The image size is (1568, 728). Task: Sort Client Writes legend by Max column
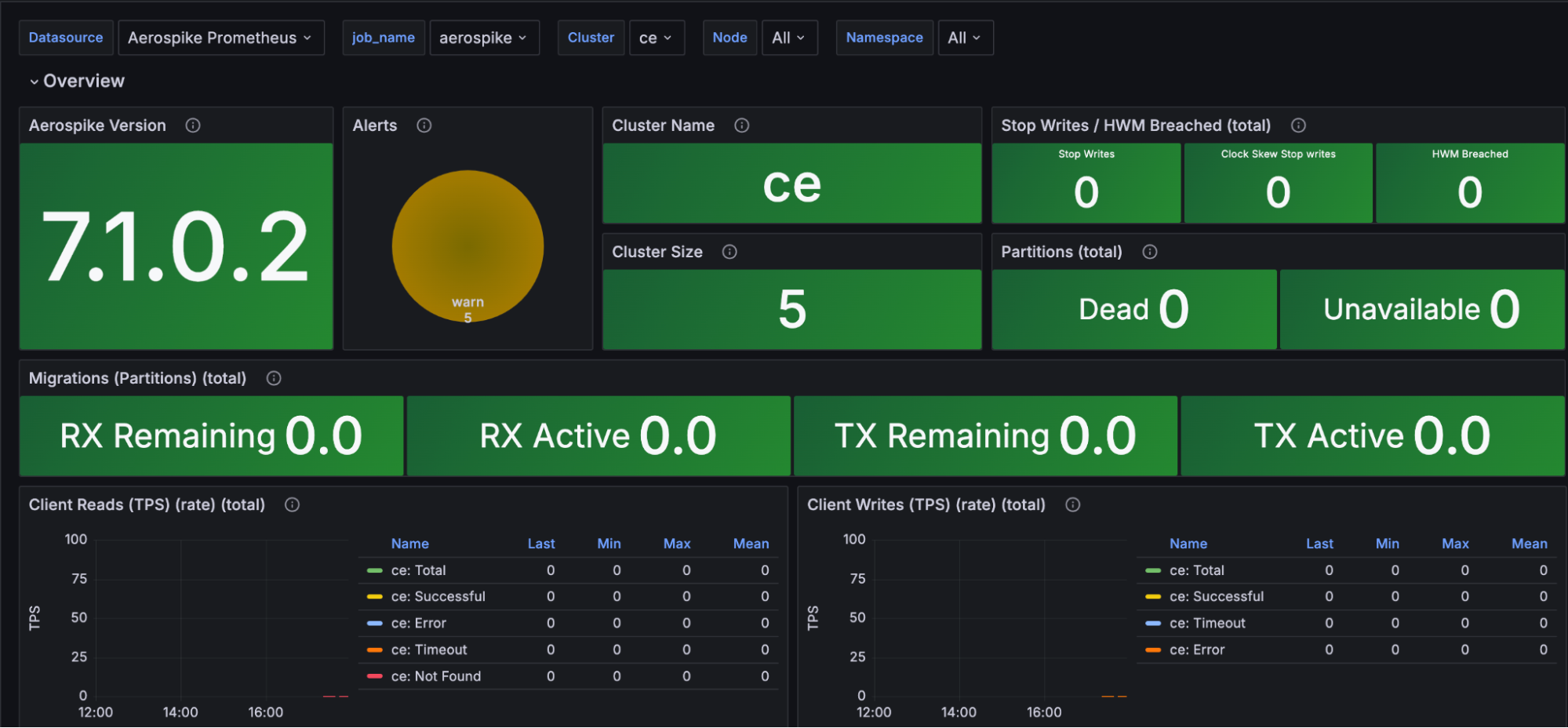point(1455,544)
